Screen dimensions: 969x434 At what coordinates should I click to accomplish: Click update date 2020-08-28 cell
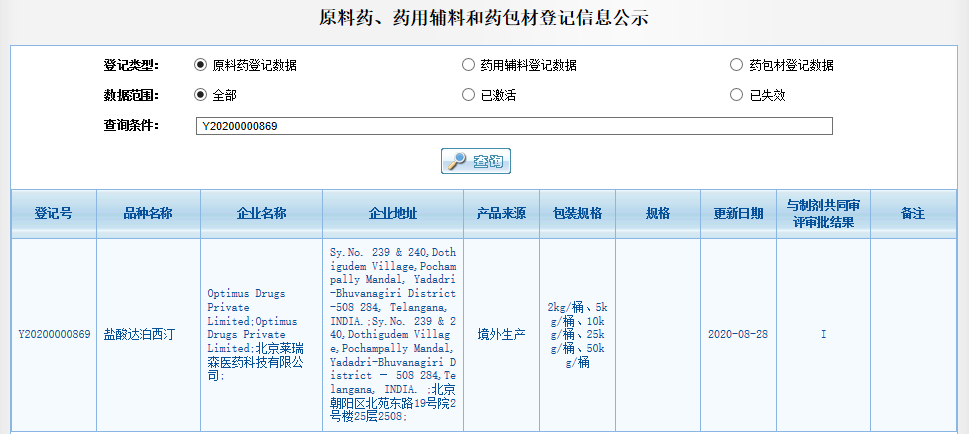point(738,334)
